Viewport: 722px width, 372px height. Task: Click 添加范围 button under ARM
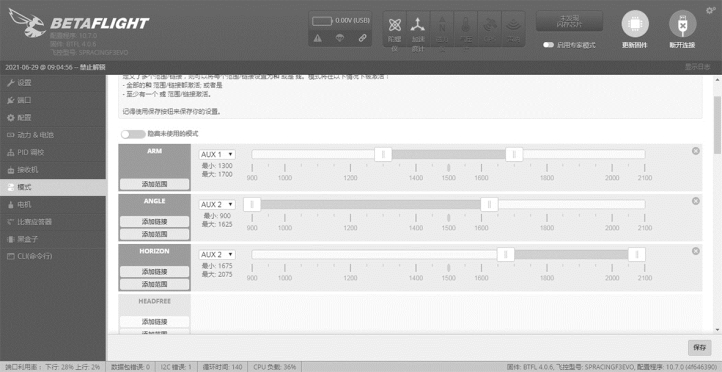point(154,184)
